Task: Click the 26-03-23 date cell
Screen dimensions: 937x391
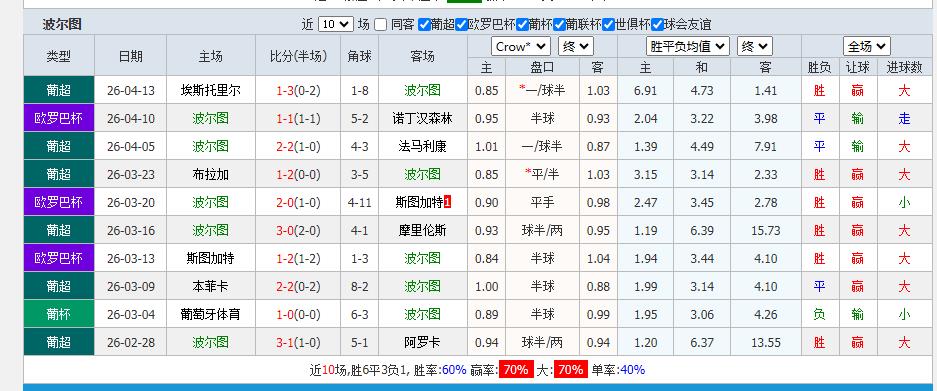Action: pyautogui.click(x=130, y=175)
